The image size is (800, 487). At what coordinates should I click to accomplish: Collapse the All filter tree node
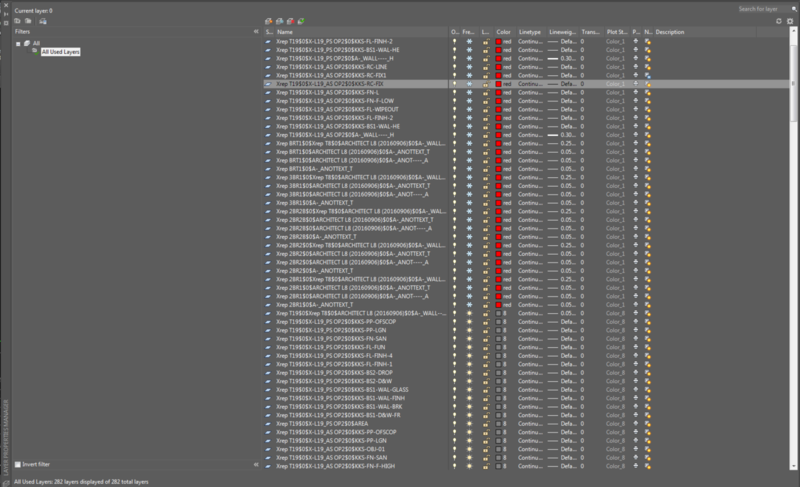(x=18, y=44)
